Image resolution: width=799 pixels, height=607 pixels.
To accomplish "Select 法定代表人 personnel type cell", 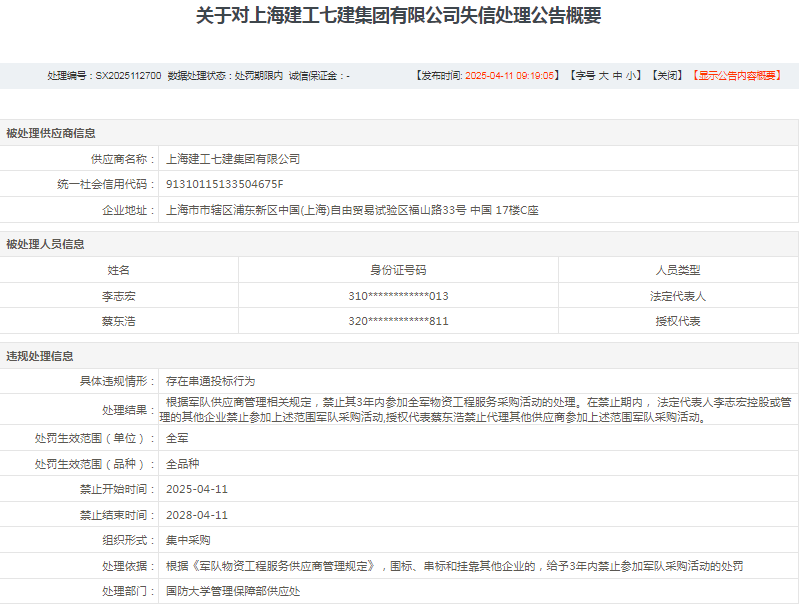I will (x=678, y=296).
